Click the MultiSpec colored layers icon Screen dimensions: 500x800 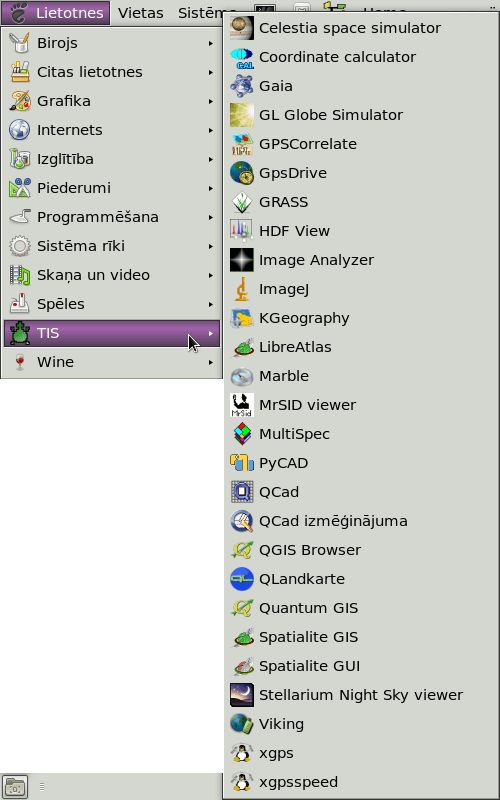click(242, 434)
